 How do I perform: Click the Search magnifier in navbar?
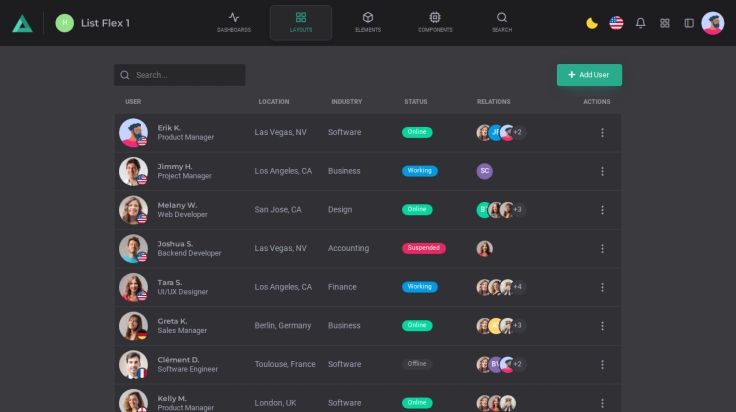[502, 22]
